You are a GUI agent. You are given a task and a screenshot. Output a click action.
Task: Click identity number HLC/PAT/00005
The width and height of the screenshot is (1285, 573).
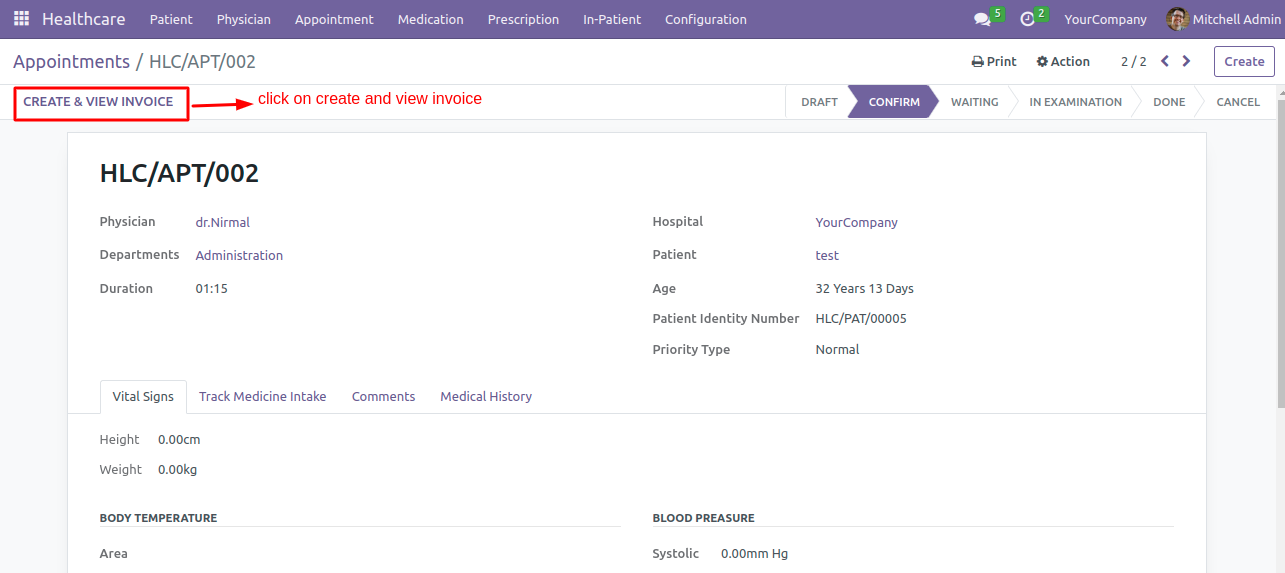click(861, 319)
